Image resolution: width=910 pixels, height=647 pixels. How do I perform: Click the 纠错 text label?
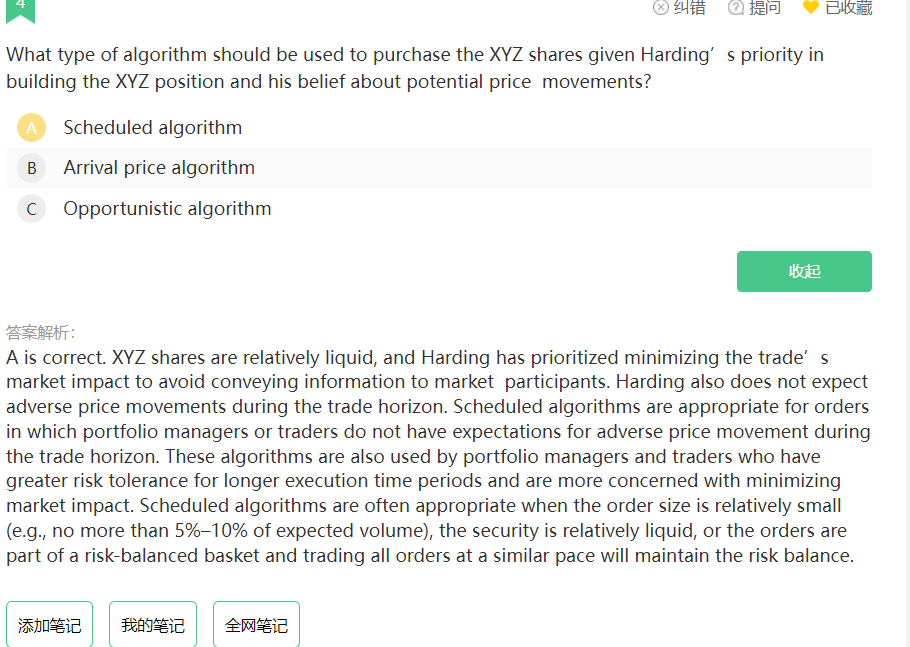tap(689, 8)
